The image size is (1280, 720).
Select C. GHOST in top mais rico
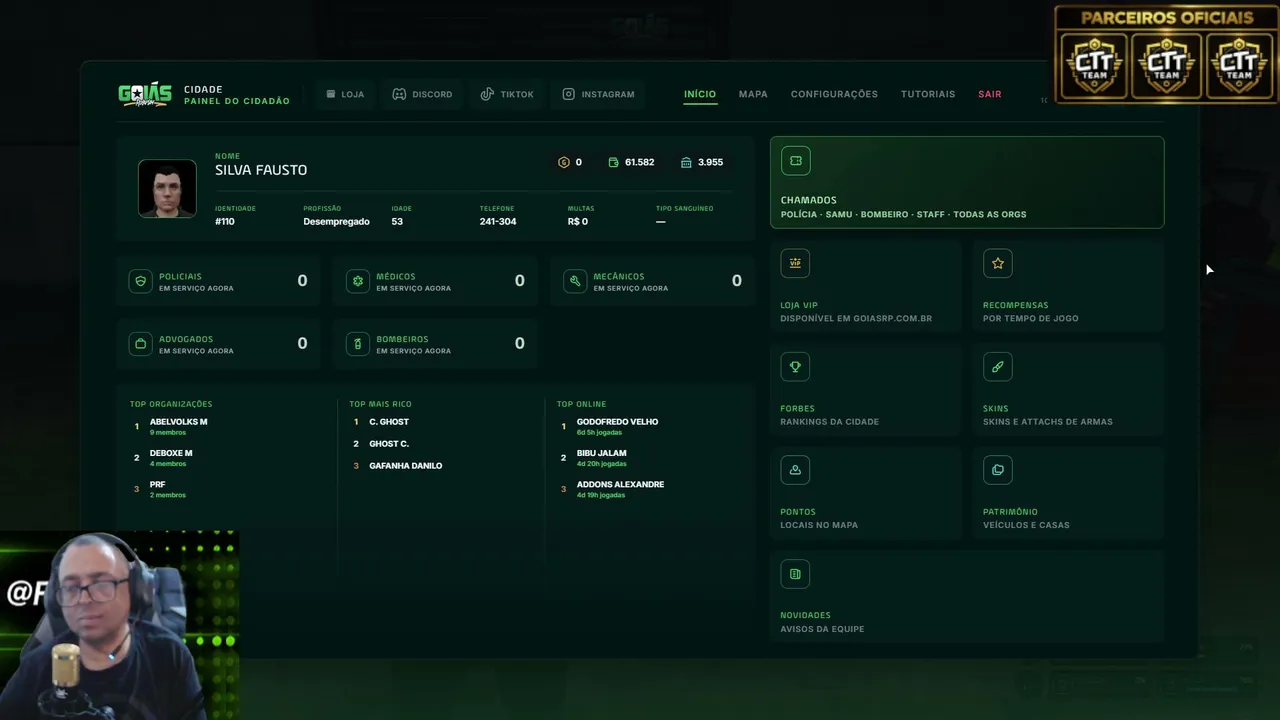tap(389, 422)
